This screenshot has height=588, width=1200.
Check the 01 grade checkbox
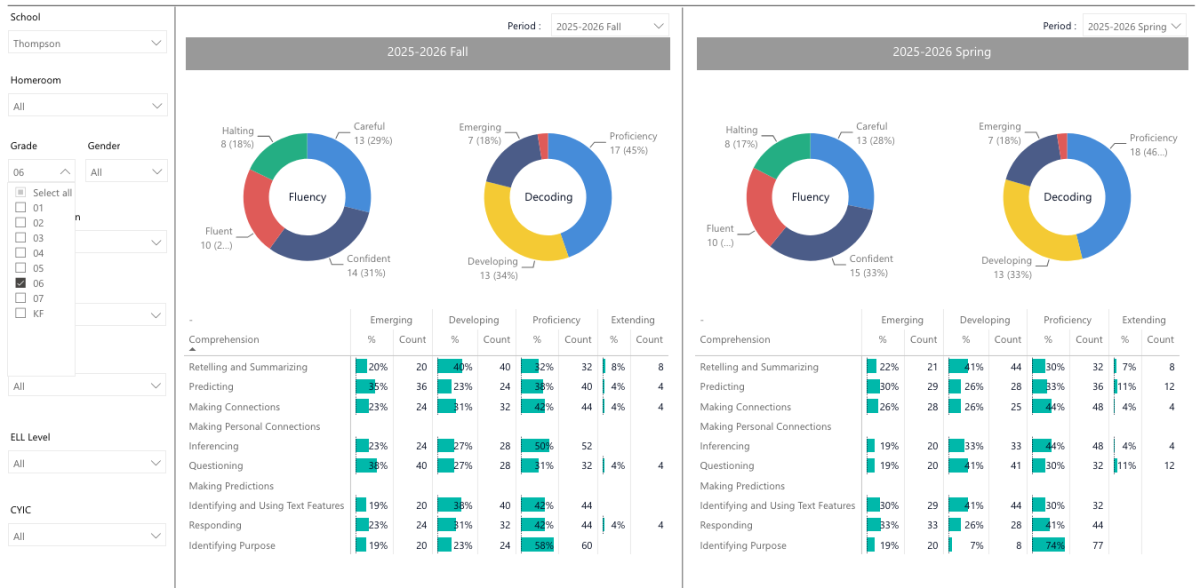coord(20,208)
